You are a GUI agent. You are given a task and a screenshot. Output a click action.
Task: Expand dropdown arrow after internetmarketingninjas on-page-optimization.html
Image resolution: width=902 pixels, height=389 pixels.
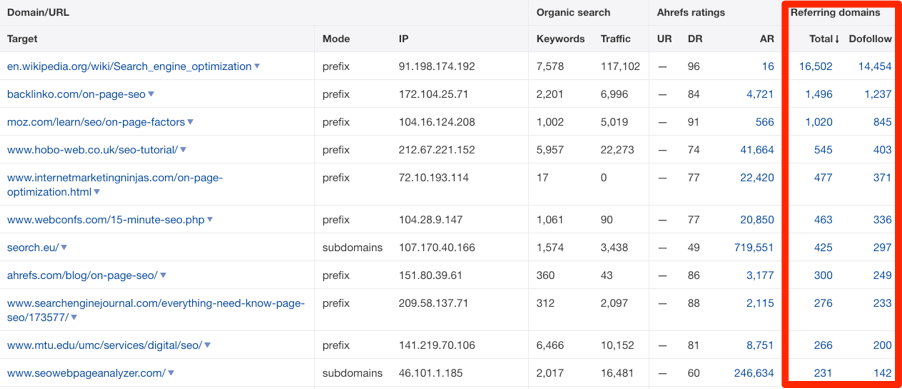[x=97, y=192]
